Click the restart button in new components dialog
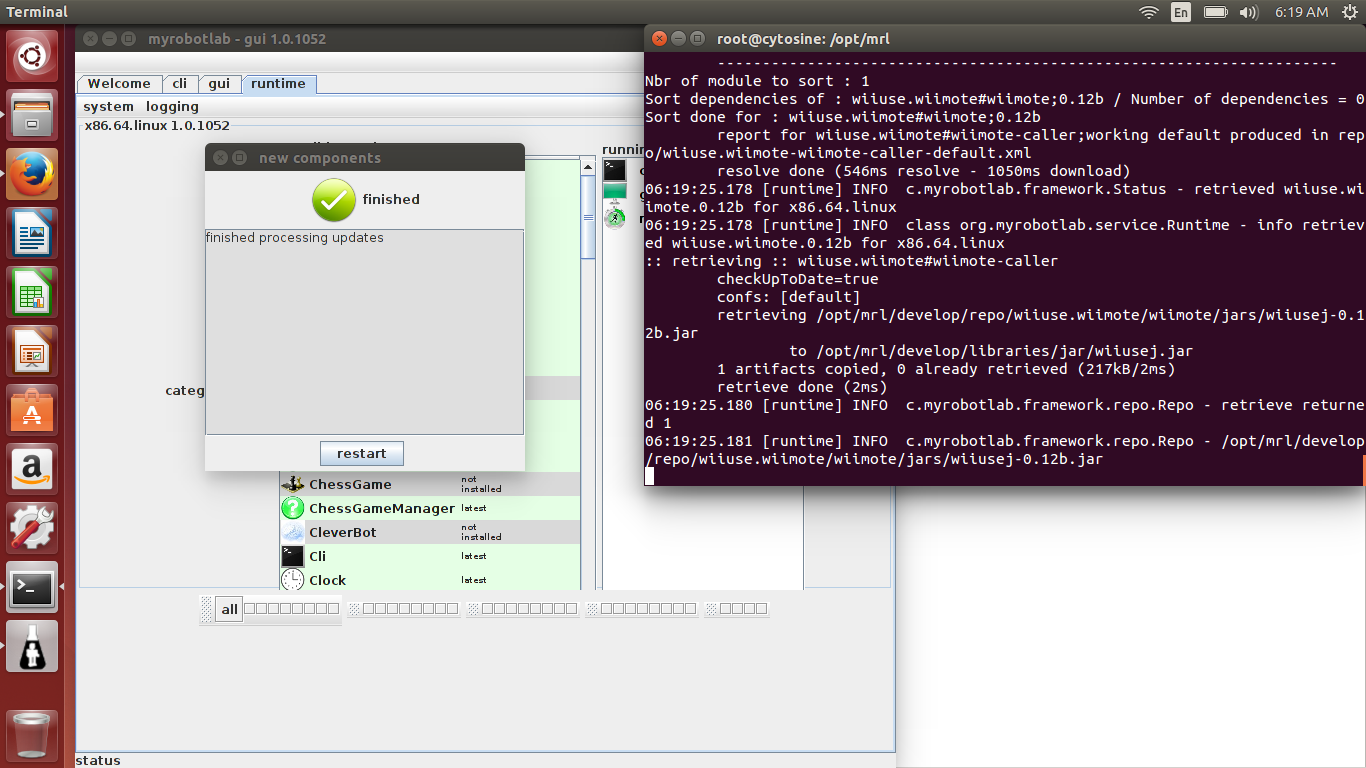 pyautogui.click(x=361, y=453)
